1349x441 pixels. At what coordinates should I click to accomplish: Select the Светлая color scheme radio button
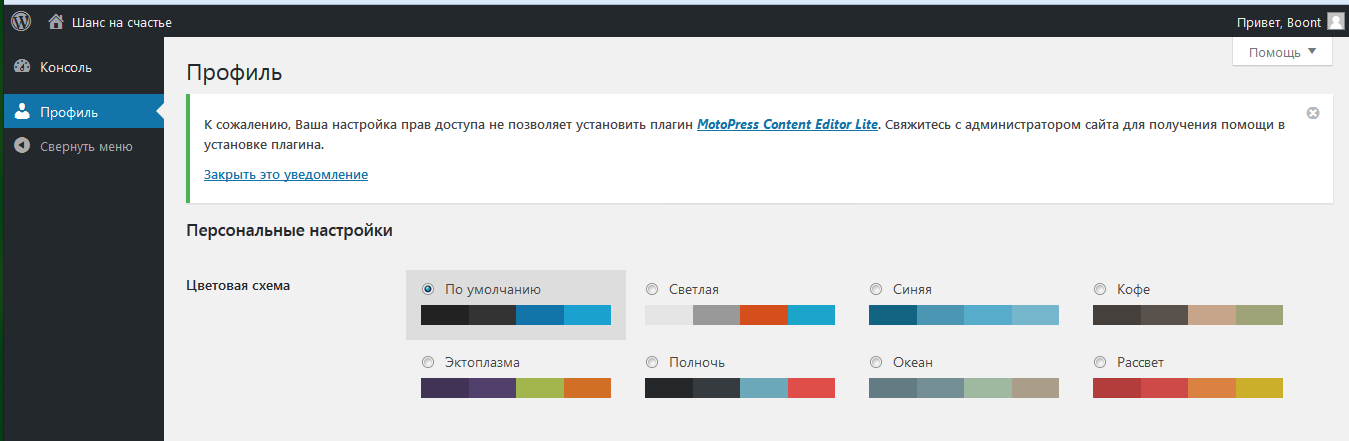652,289
